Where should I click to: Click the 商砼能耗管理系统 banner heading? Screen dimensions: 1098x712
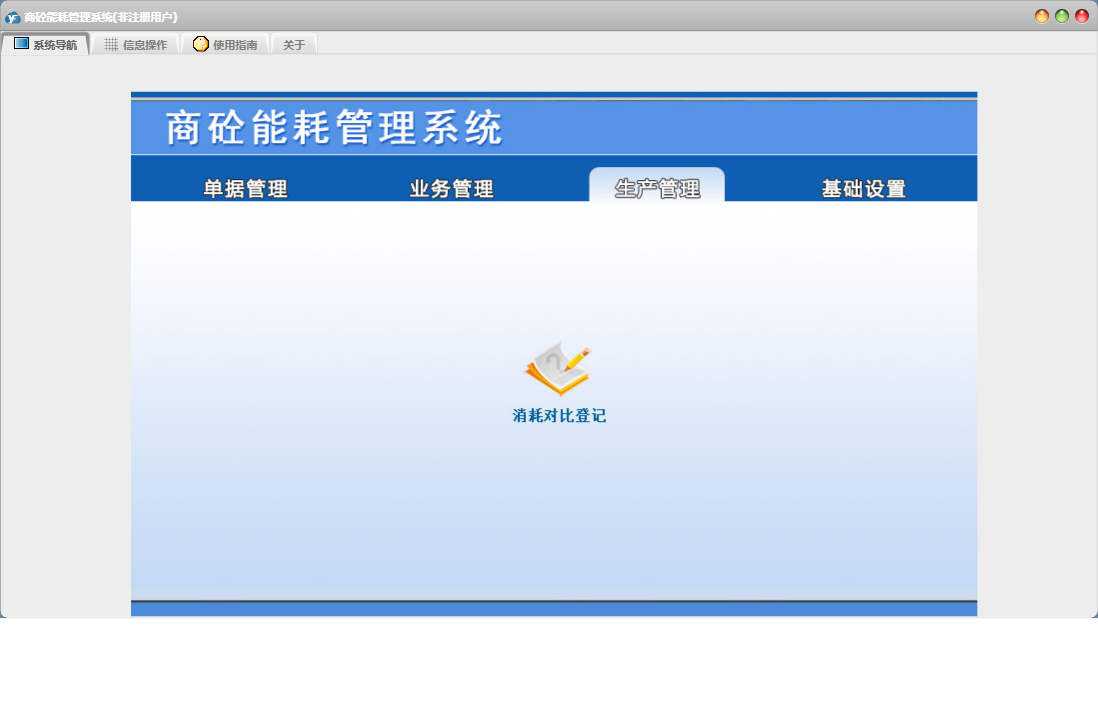click(334, 127)
